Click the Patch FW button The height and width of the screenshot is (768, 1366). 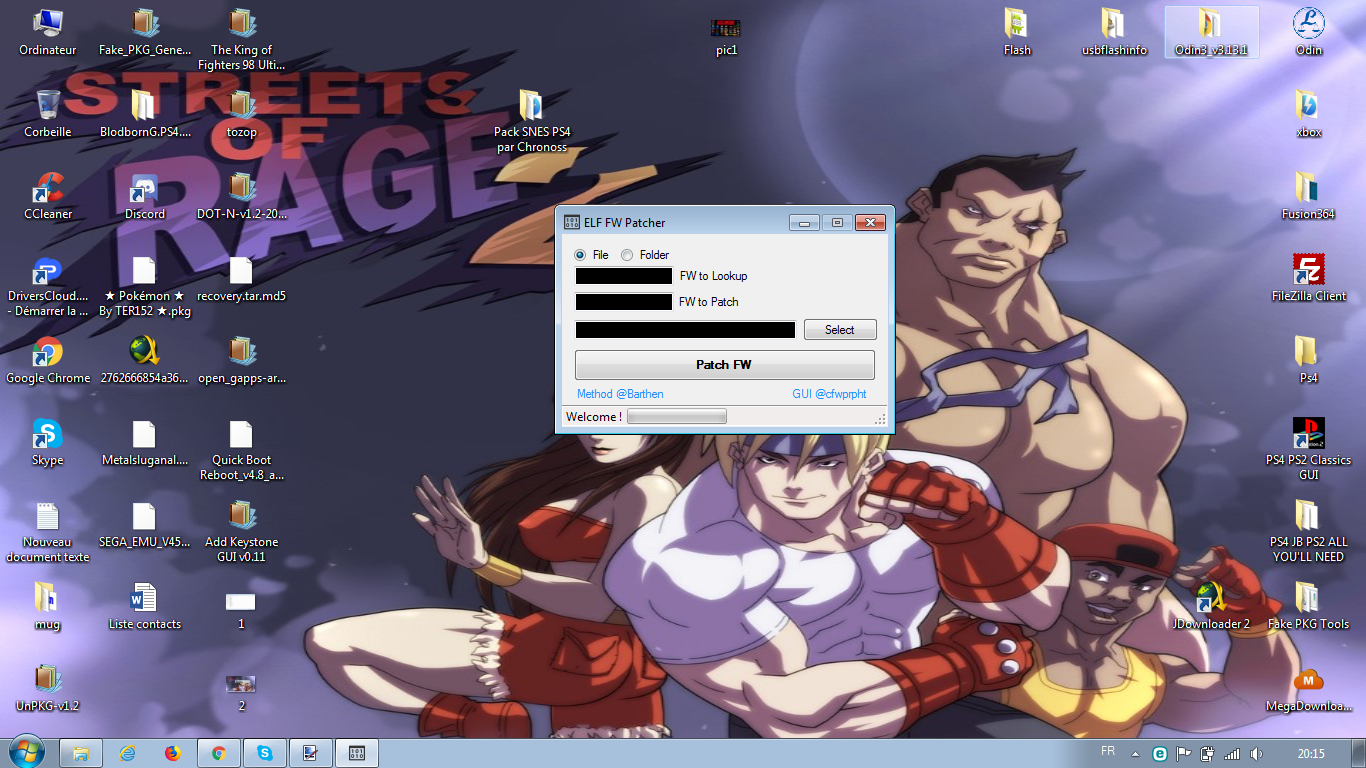coord(724,365)
